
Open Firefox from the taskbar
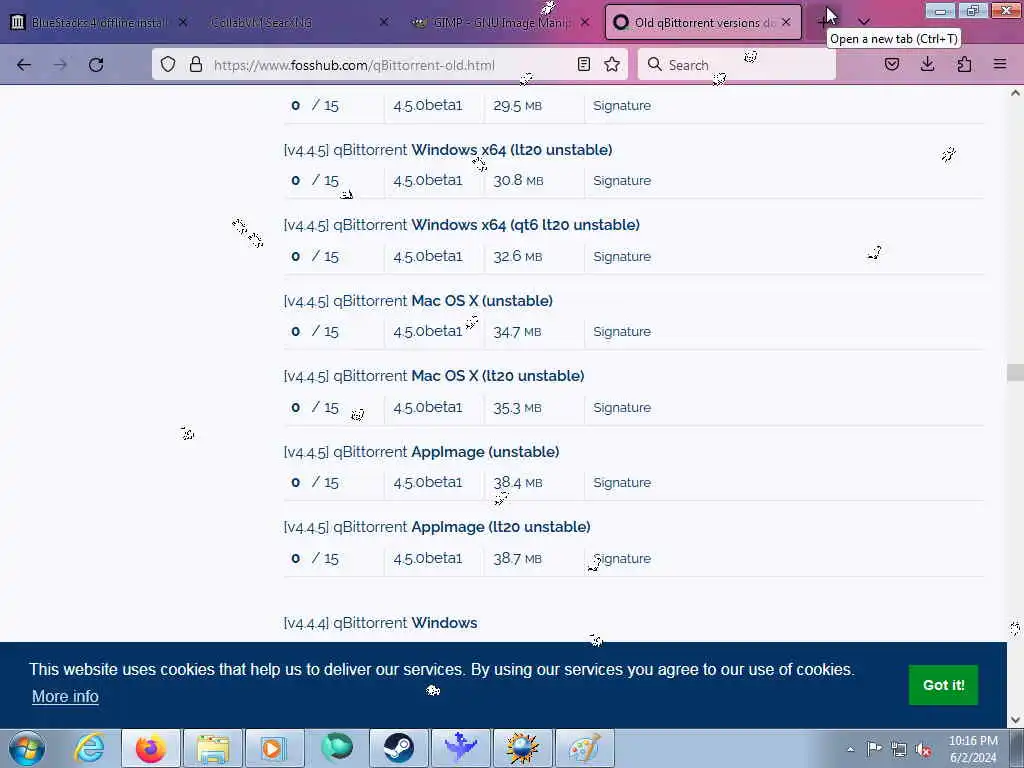point(151,748)
